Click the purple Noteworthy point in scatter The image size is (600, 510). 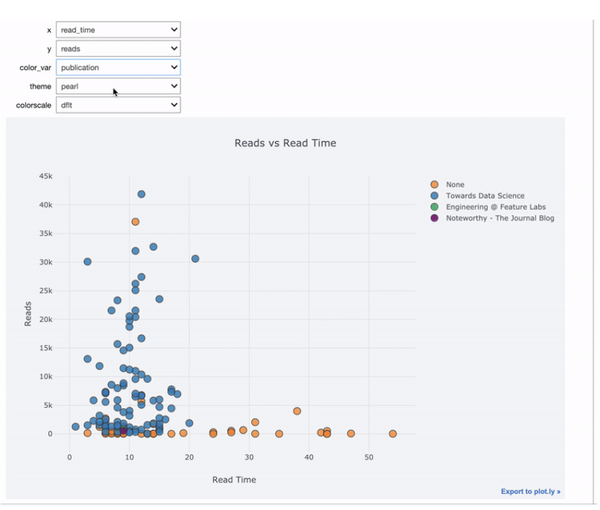click(123, 431)
